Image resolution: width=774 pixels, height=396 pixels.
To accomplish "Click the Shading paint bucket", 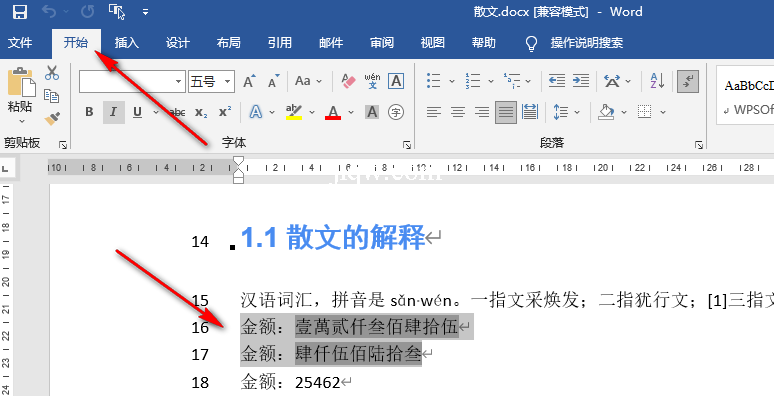I will pyautogui.click(x=606, y=112).
